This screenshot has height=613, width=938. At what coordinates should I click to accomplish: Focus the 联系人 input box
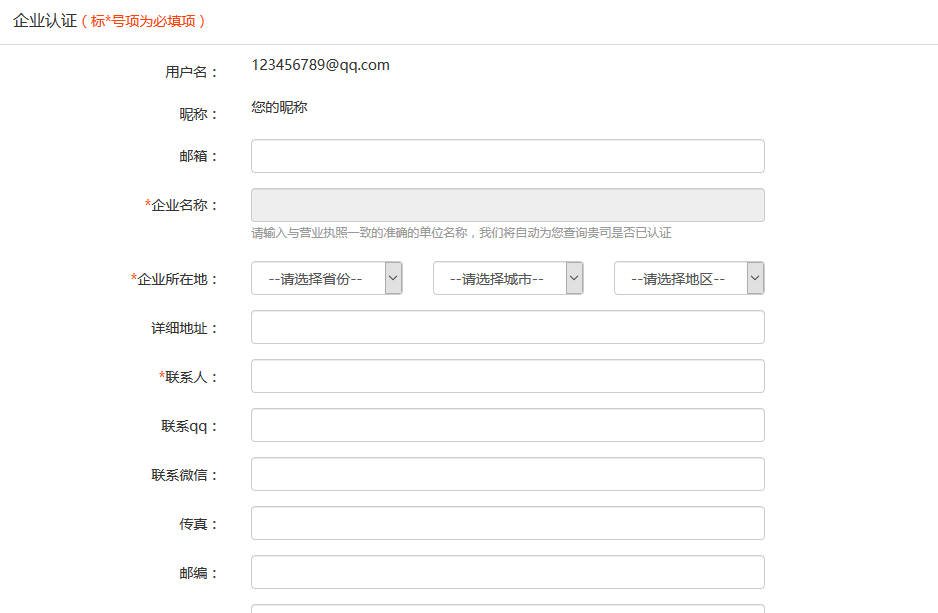coord(507,376)
